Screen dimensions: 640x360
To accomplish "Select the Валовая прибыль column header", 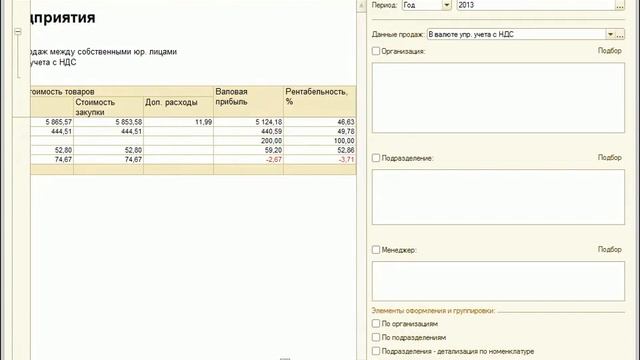I will point(248,101).
